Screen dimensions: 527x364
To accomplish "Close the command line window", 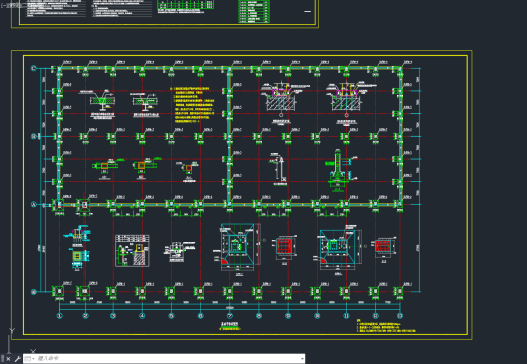I will pyautogui.click(x=8, y=359).
